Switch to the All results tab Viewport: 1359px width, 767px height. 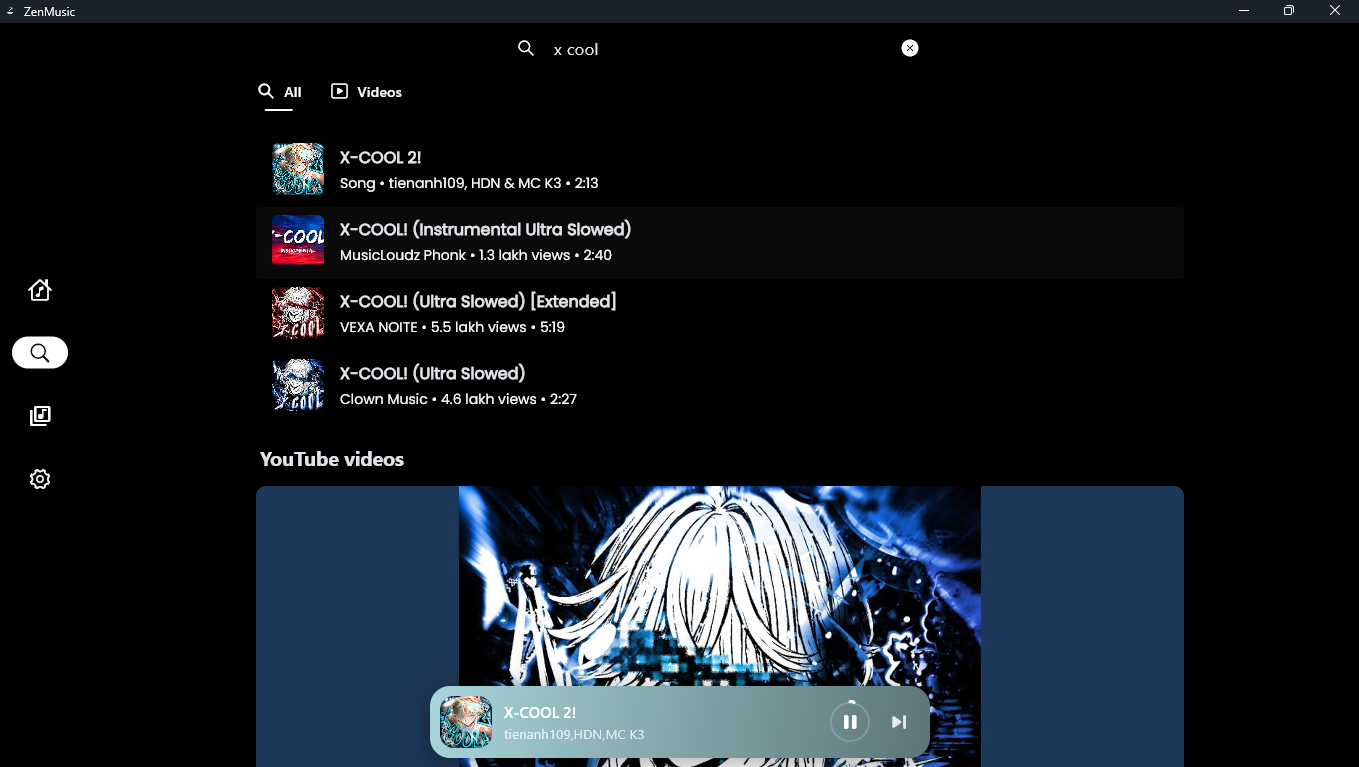[x=279, y=92]
